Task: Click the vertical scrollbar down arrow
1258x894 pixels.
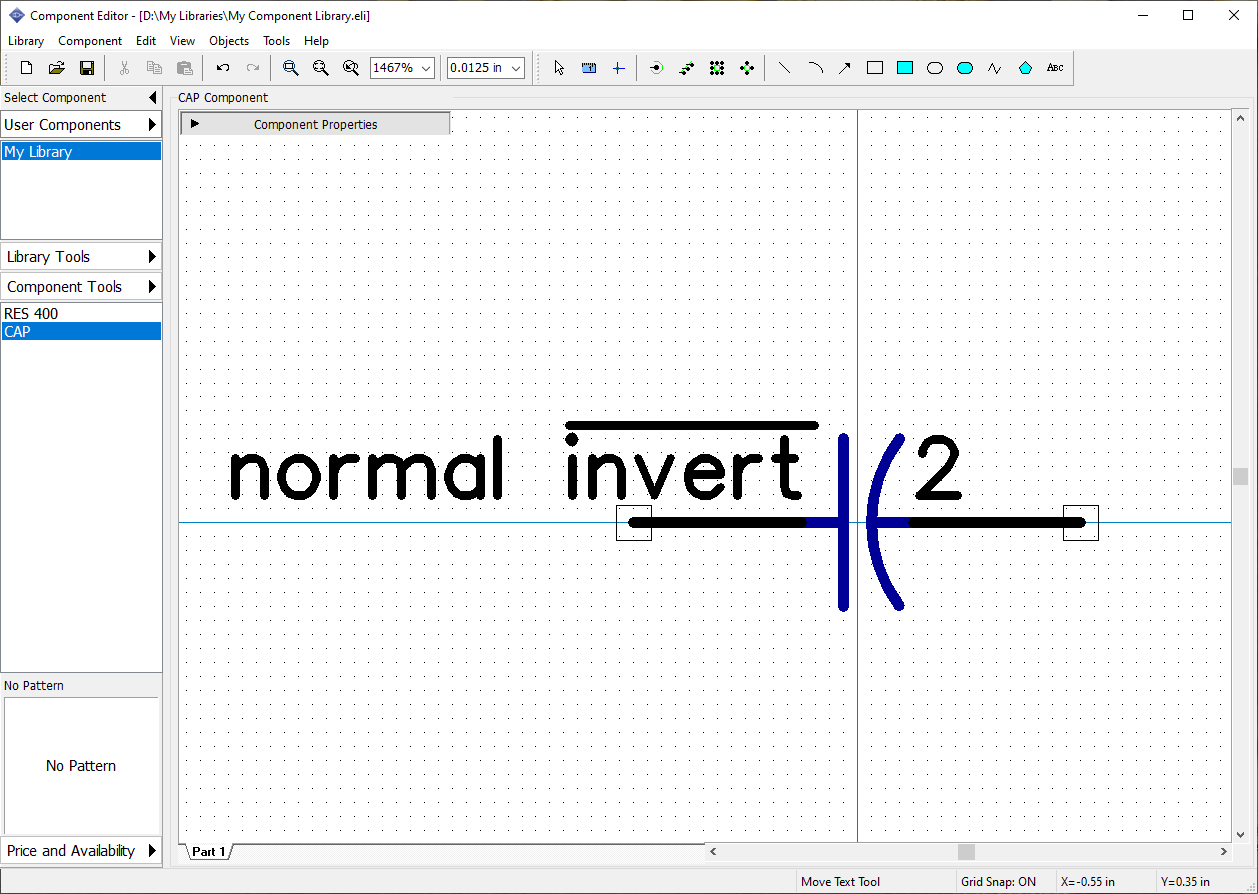Action: pyautogui.click(x=1240, y=834)
